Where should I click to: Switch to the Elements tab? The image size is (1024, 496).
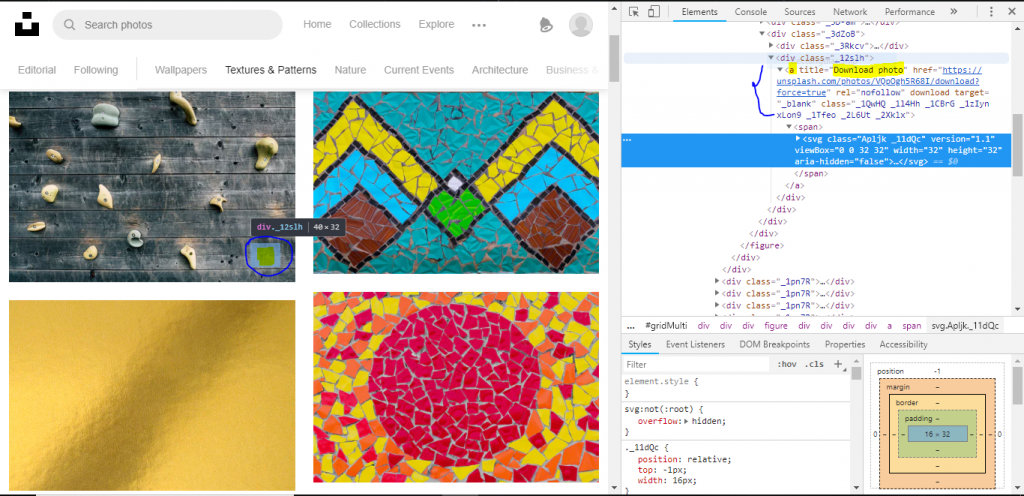(699, 12)
